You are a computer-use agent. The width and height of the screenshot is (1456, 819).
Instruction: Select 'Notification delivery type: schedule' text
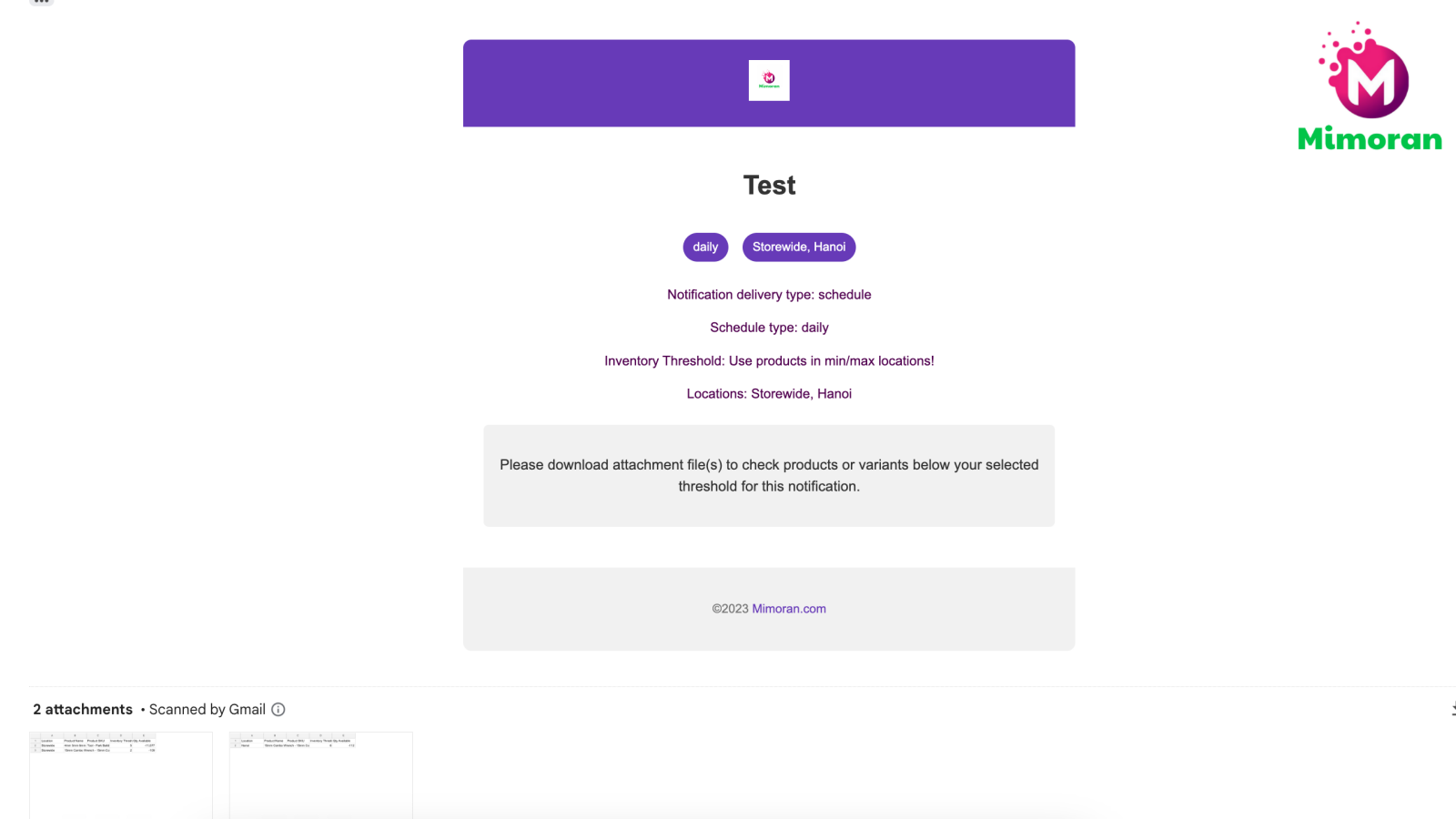(x=769, y=295)
